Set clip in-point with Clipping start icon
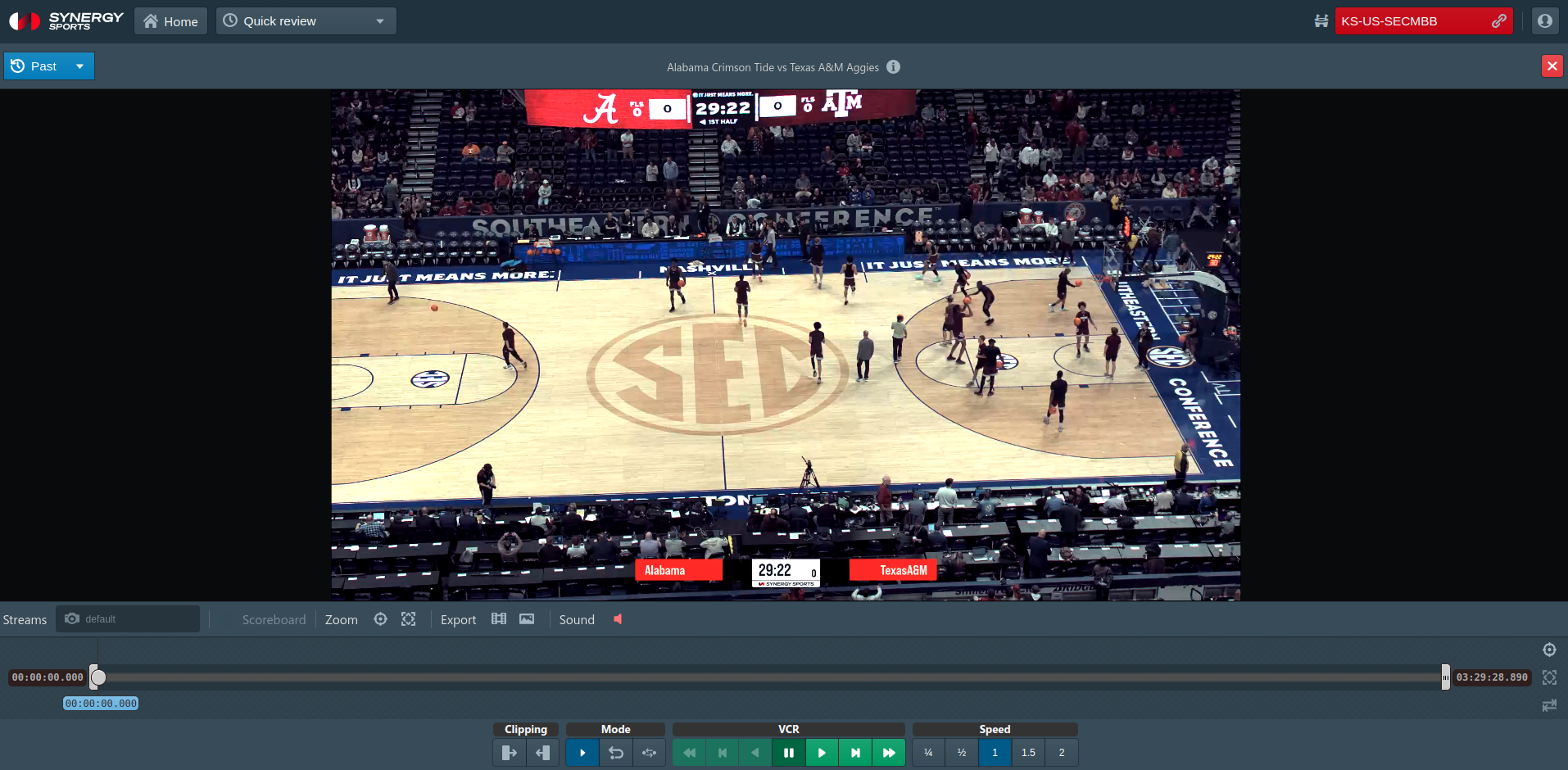Viewport: 1568px width, 770px height. 509,753
